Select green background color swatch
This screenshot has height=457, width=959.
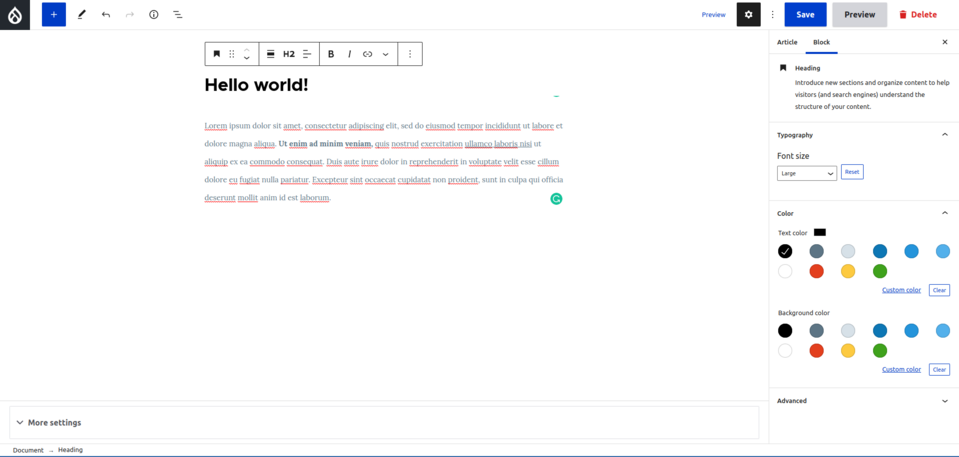point(880,351)
